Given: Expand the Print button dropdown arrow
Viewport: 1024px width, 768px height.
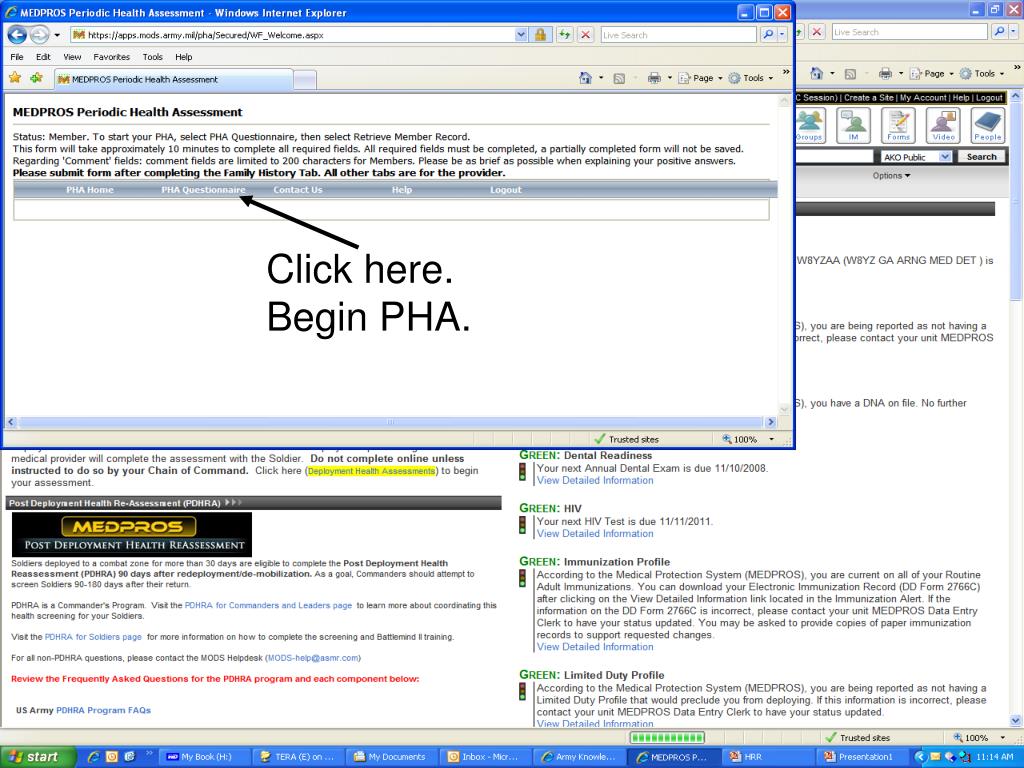Looking at the screenshot, I should click(x=669, y=78).
